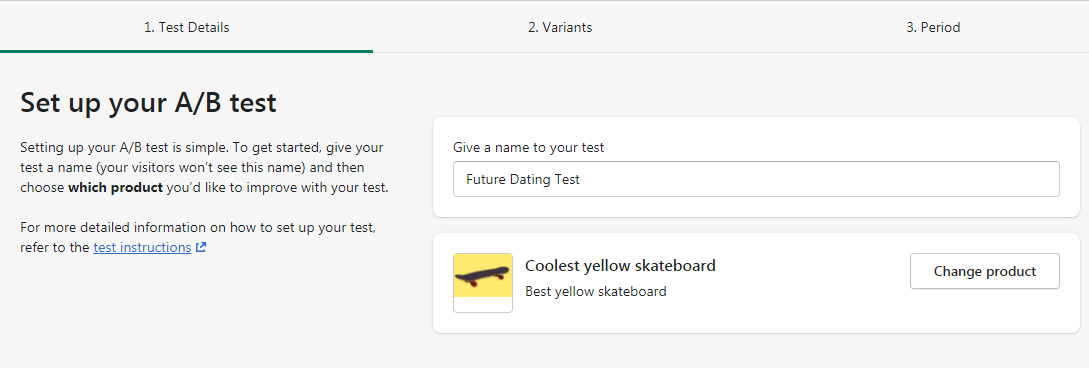Viewport: 1089px width, 368px height.
Task: Click the Coolest yellow skateboard title
Action: tap(620, 265)
